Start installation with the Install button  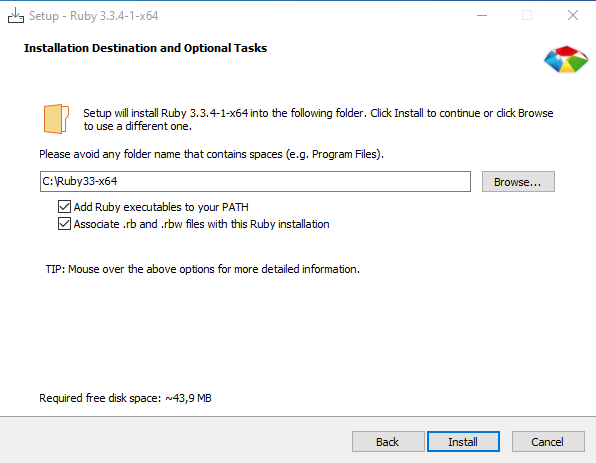click(463, 442)
